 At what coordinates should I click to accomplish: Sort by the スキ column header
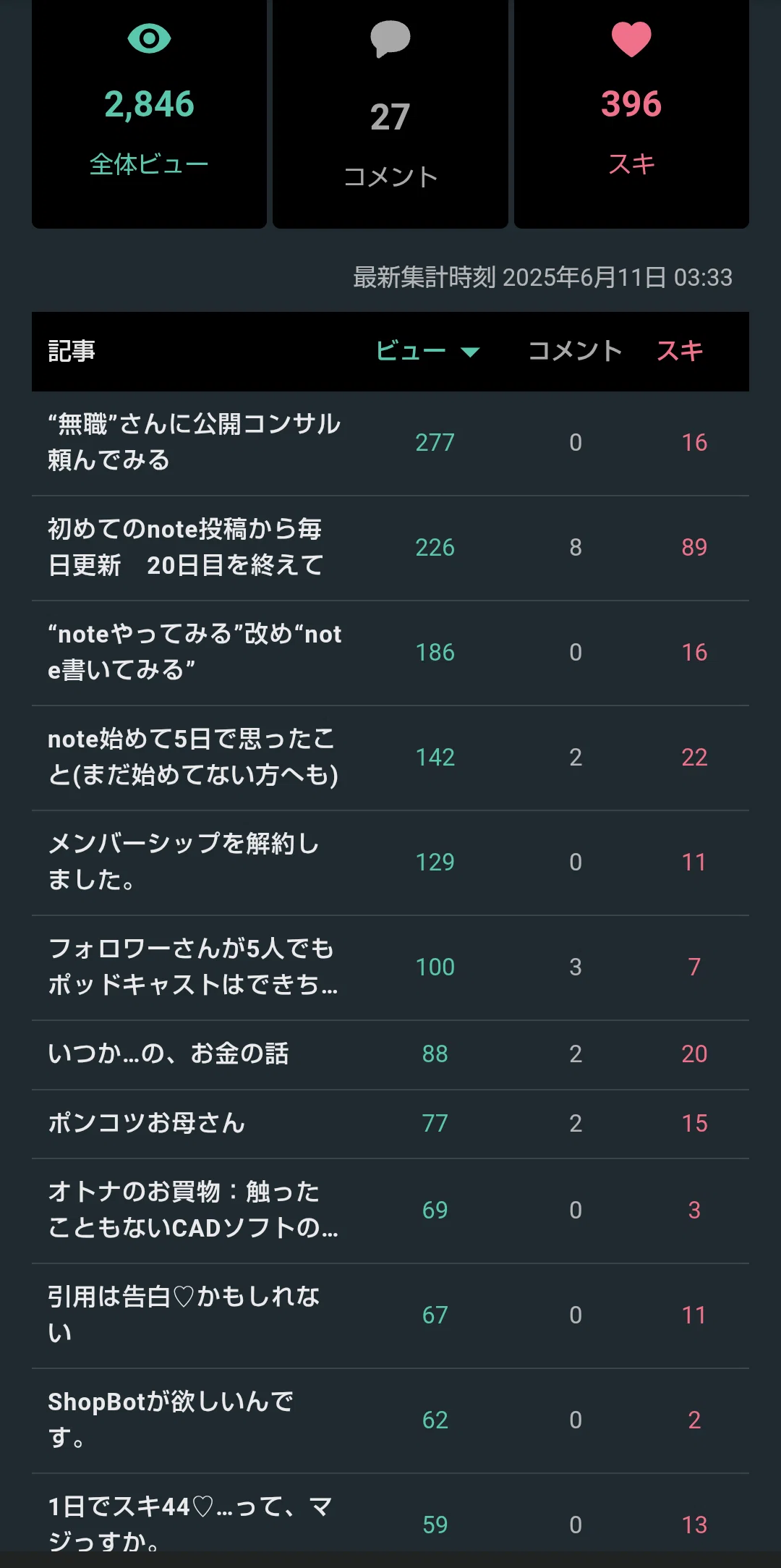pyautogui.click(x=680, y=351)
